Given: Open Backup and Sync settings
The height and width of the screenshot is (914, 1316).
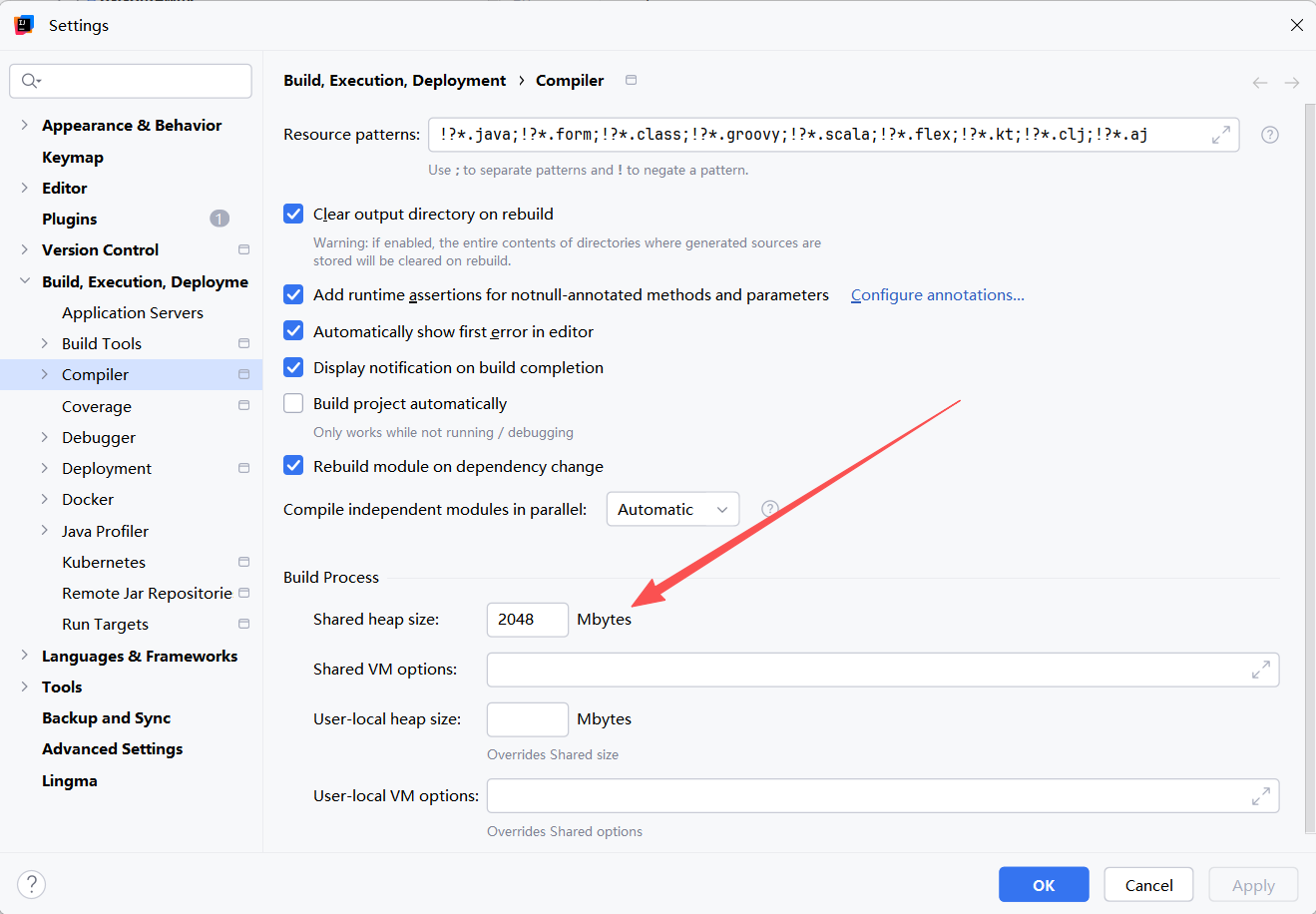Looking at the screenshot, I should [x=107, y=717].
